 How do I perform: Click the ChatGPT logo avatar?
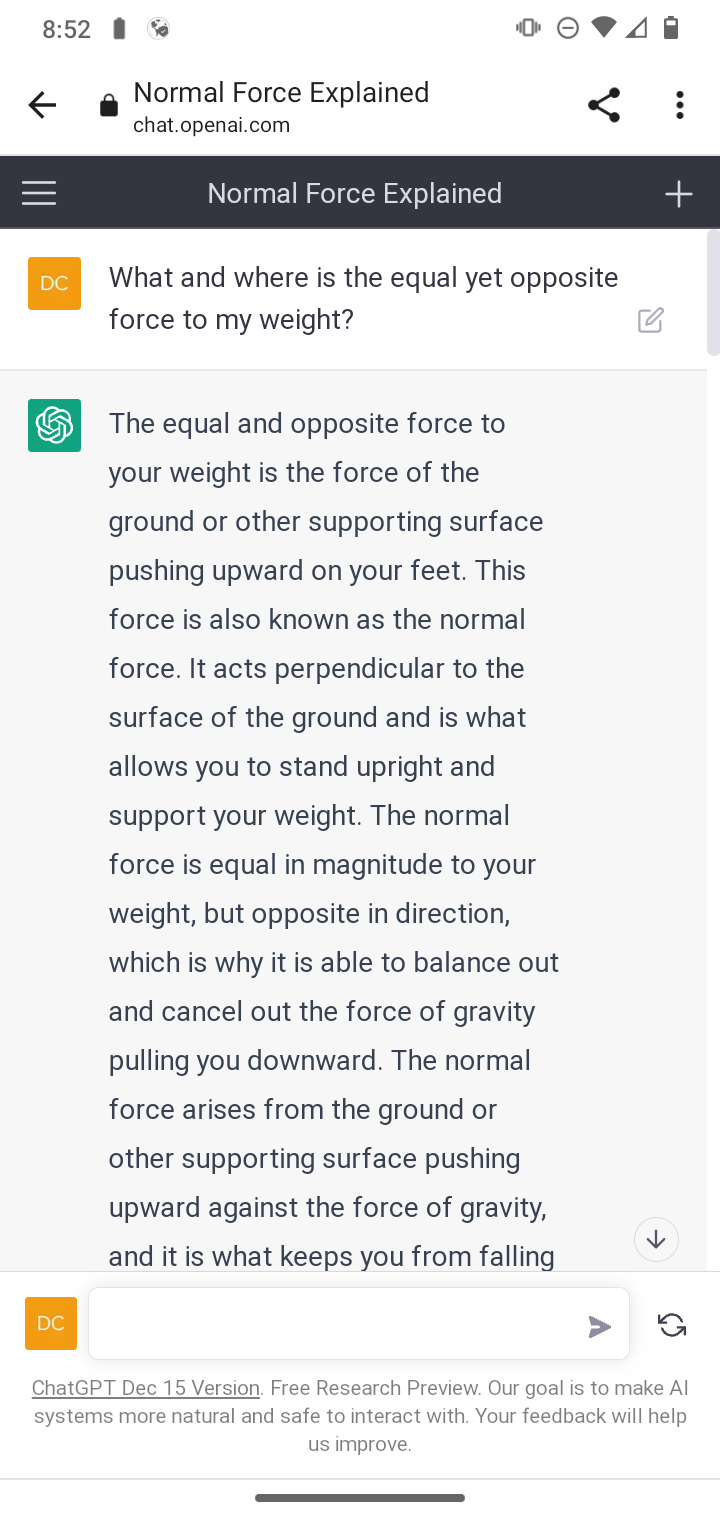54,426
